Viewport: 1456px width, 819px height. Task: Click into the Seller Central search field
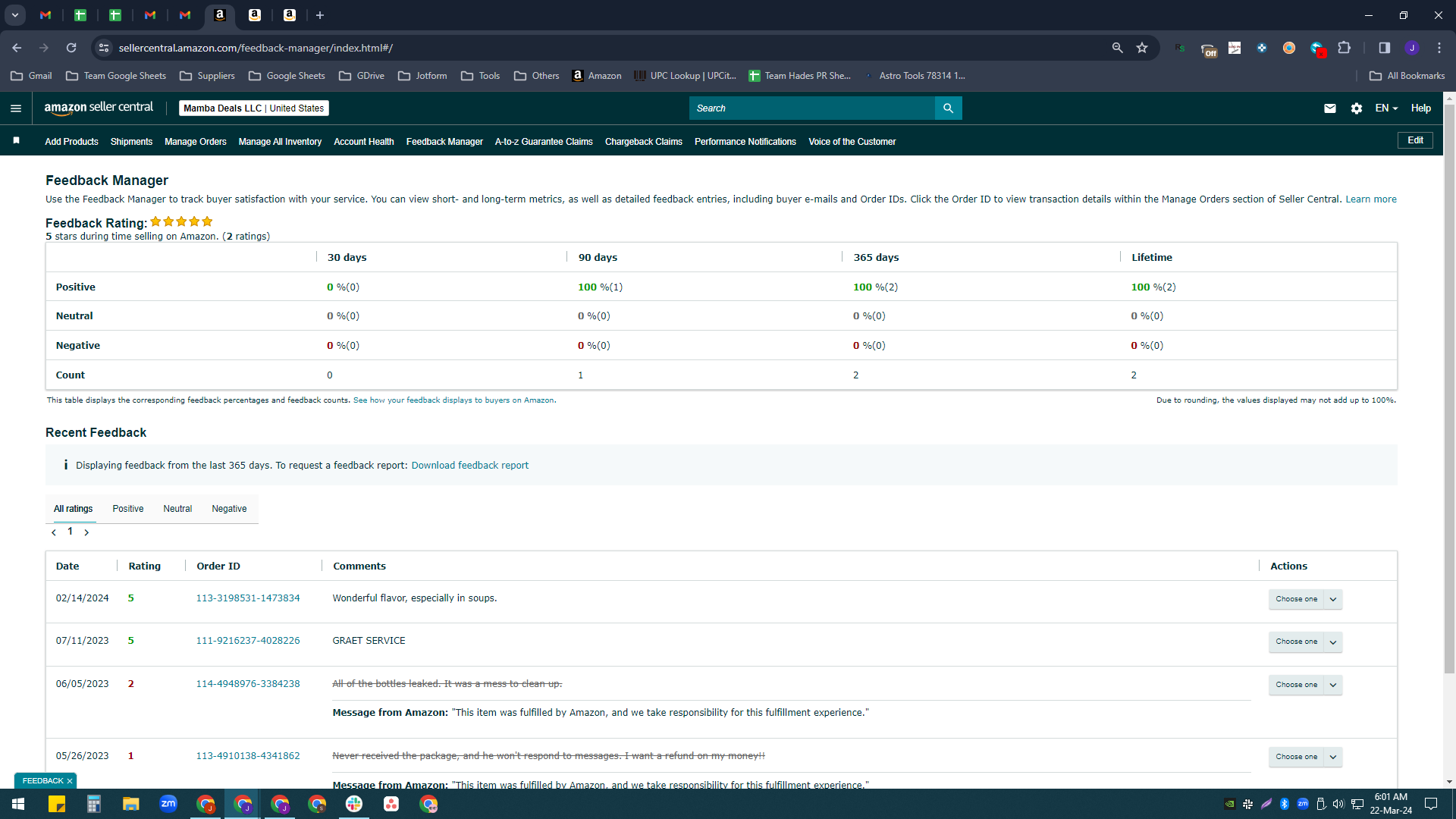pos(812,108)
